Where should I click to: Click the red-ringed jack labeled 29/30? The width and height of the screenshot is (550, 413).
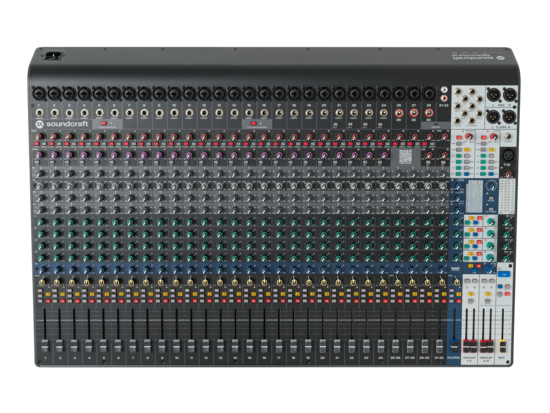click(x=429, y=113)
